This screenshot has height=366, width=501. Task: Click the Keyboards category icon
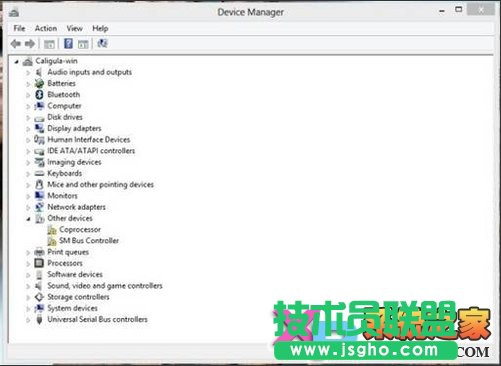coord(39,173)
